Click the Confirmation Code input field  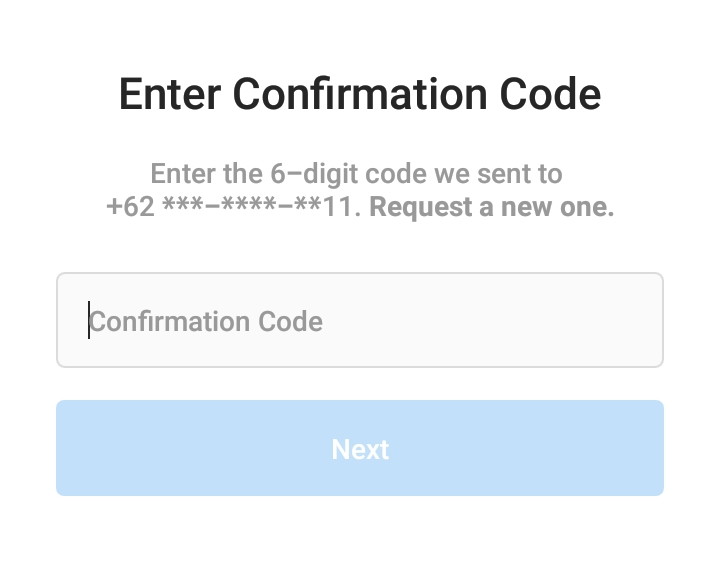pos(360,320)
